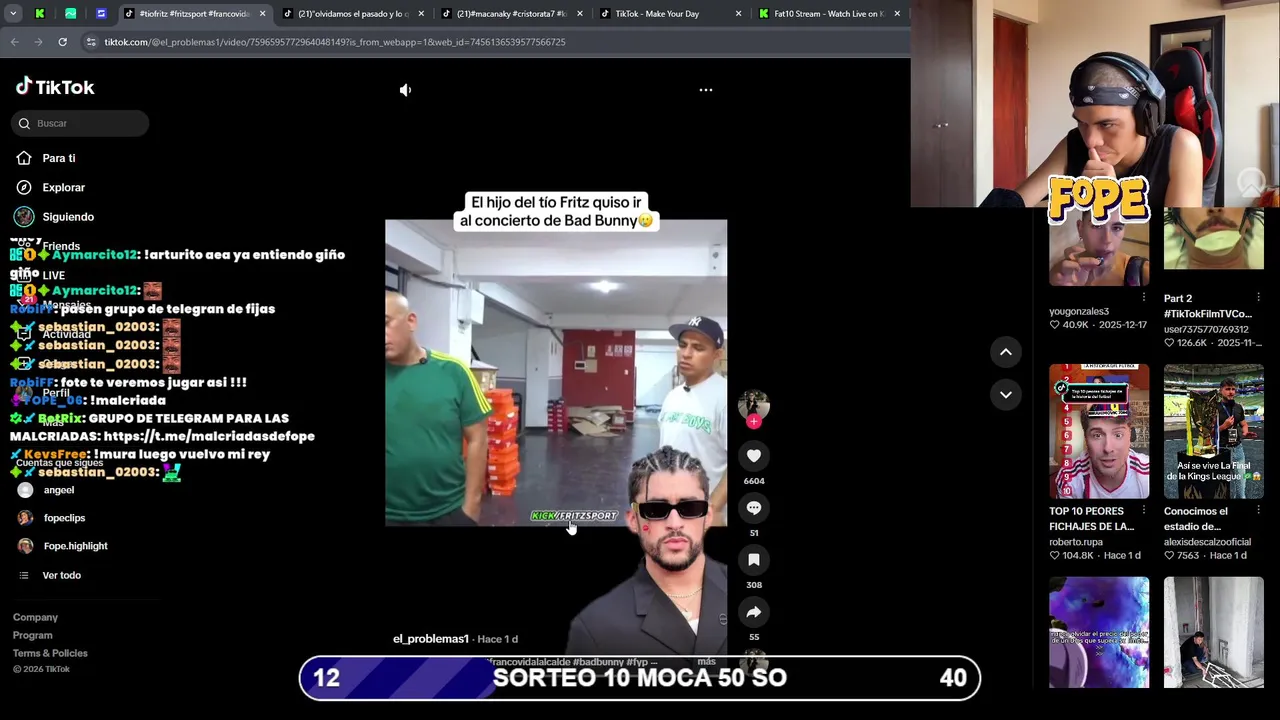1280x720 pixels.
Task: Switch to the #macanaky #cristorata7 tab
Action: point(510,14)
